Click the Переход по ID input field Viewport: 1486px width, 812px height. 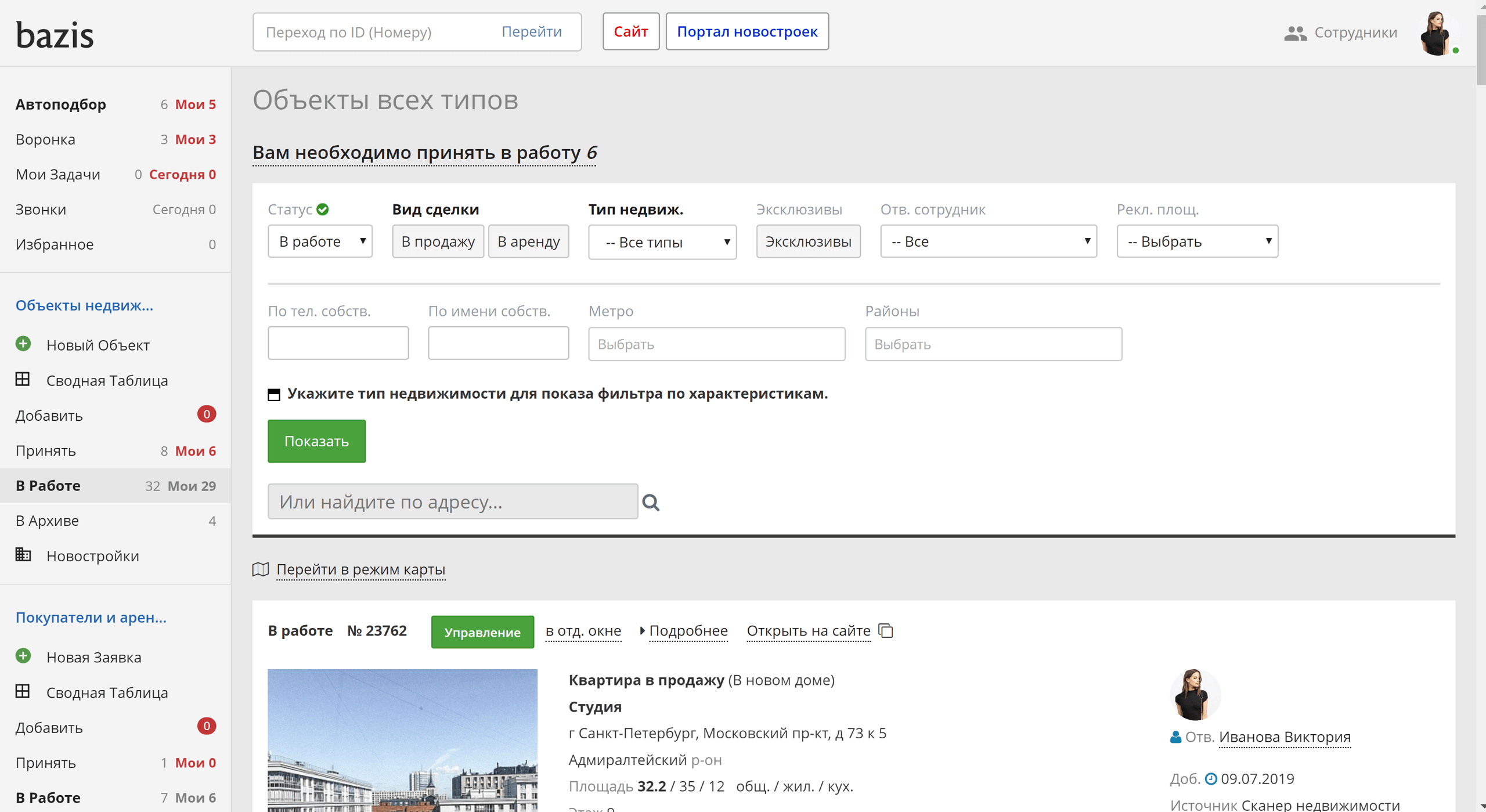371,32
